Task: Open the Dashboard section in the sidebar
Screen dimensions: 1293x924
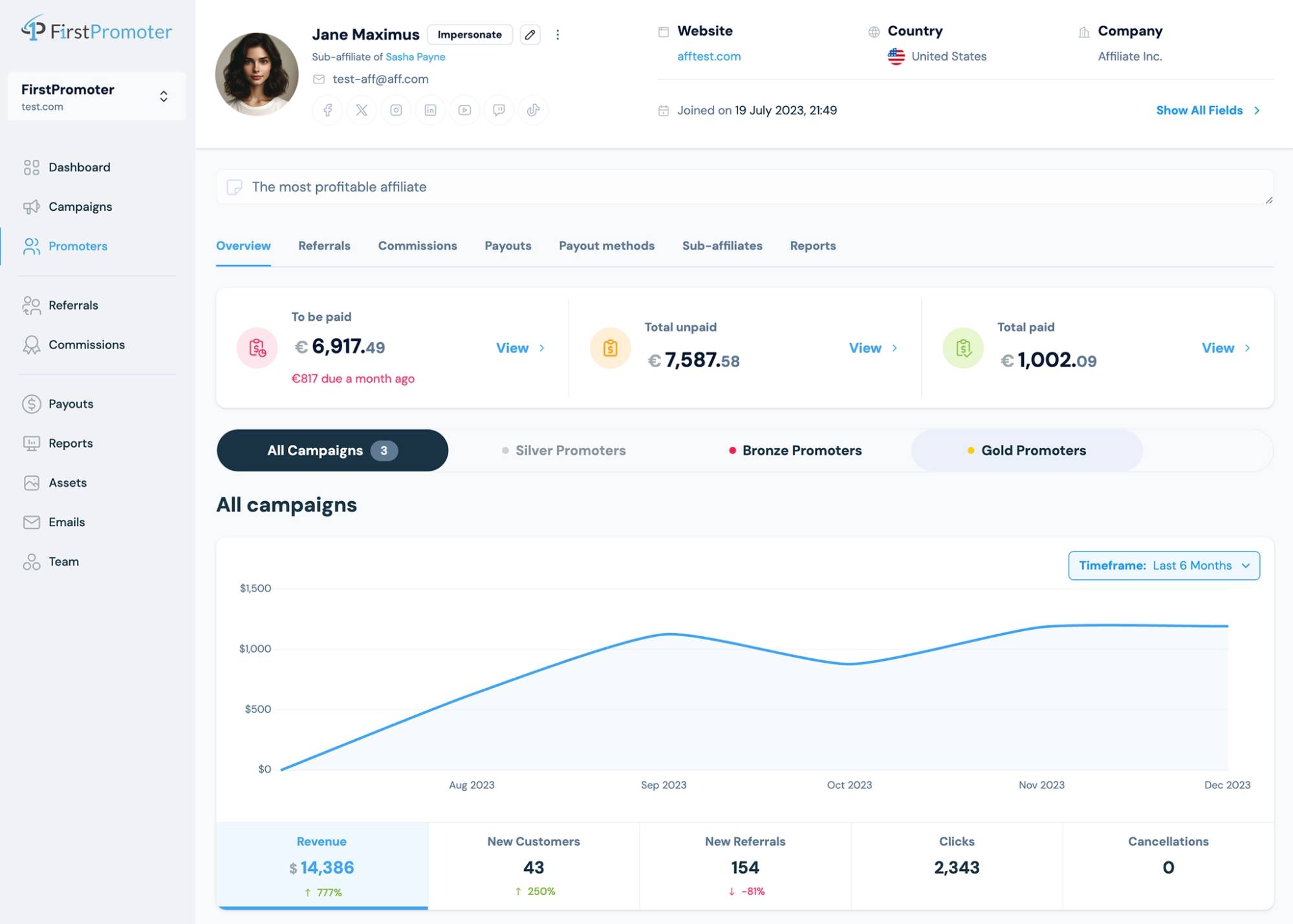Action: 79,167
